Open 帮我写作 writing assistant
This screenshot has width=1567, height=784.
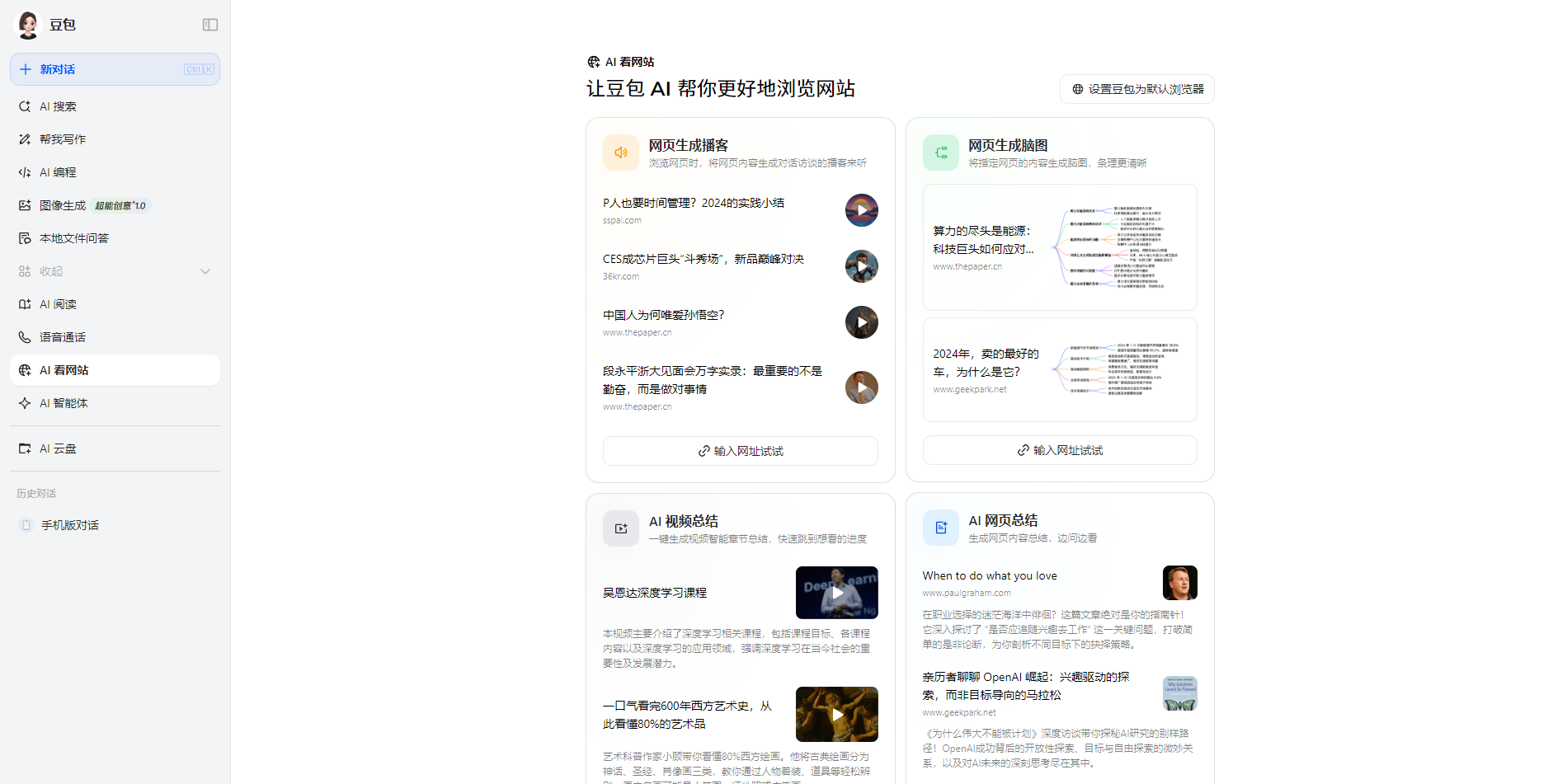(115, 139)
